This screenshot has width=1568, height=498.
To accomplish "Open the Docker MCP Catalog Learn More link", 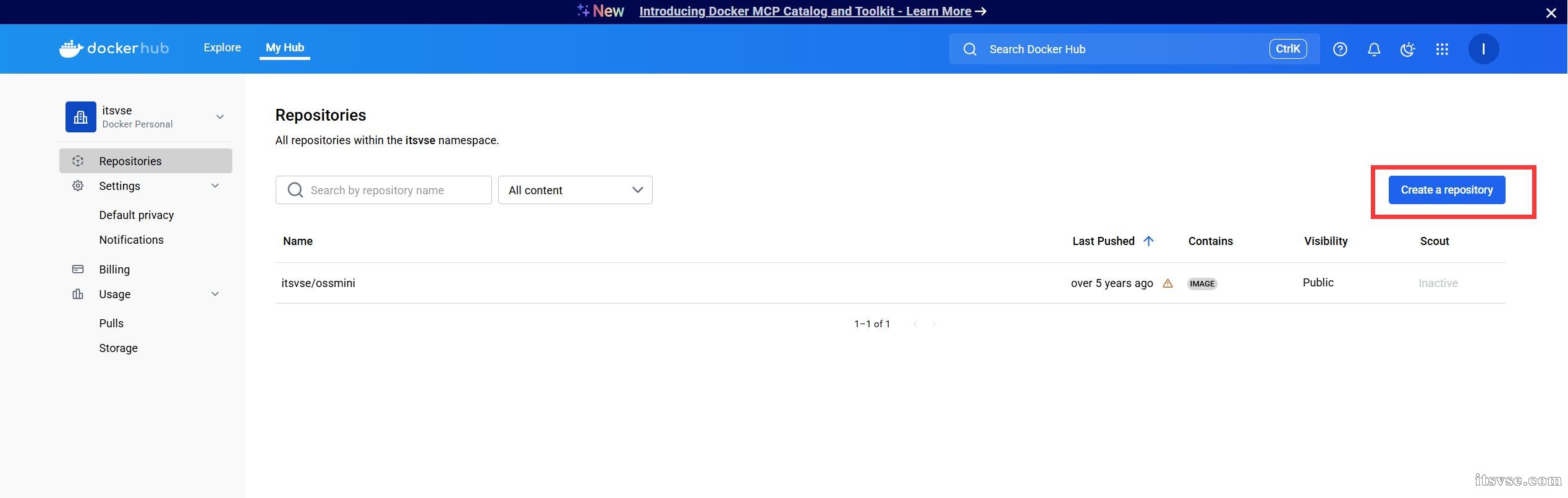I will click(x=805, y=11).
